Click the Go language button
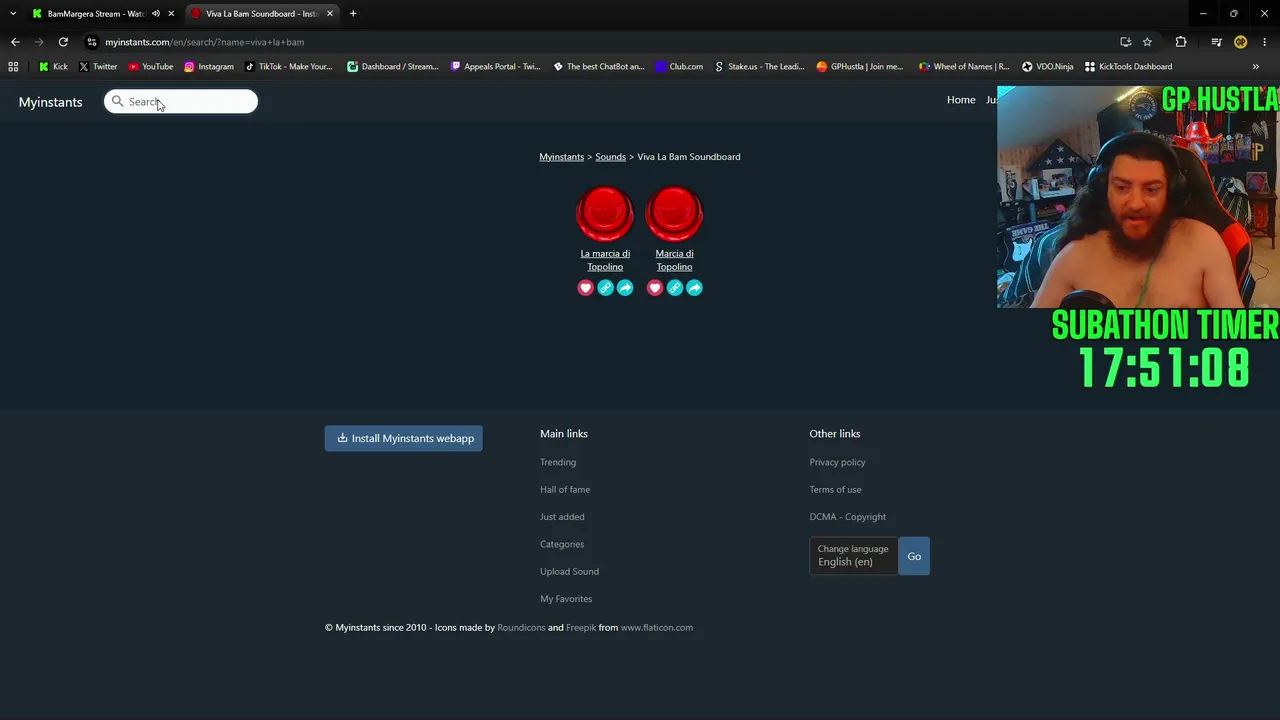This screenshot has height=720, width=1280. point(914,556)
